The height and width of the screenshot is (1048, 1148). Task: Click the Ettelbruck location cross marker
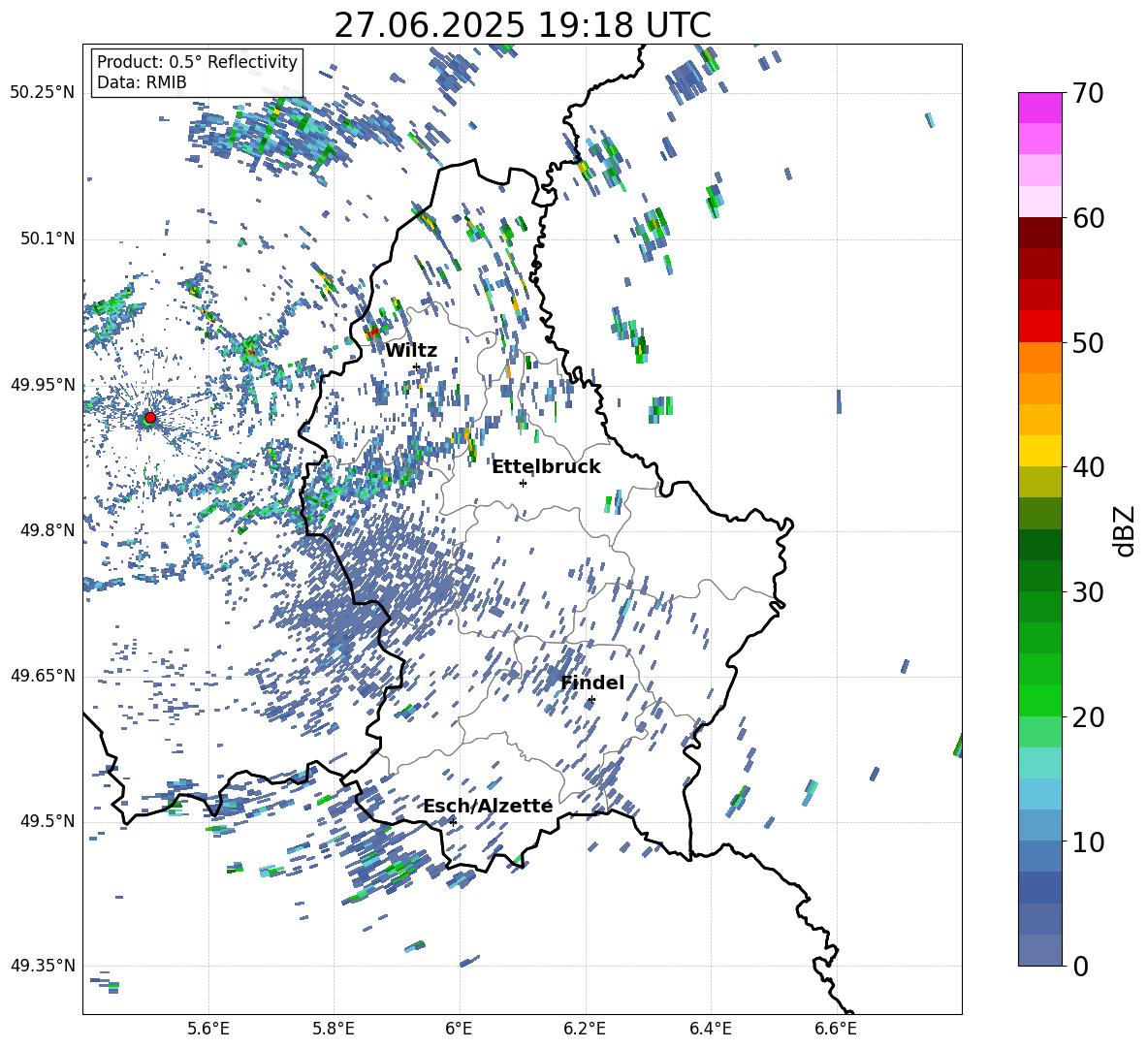pos(523,483)
